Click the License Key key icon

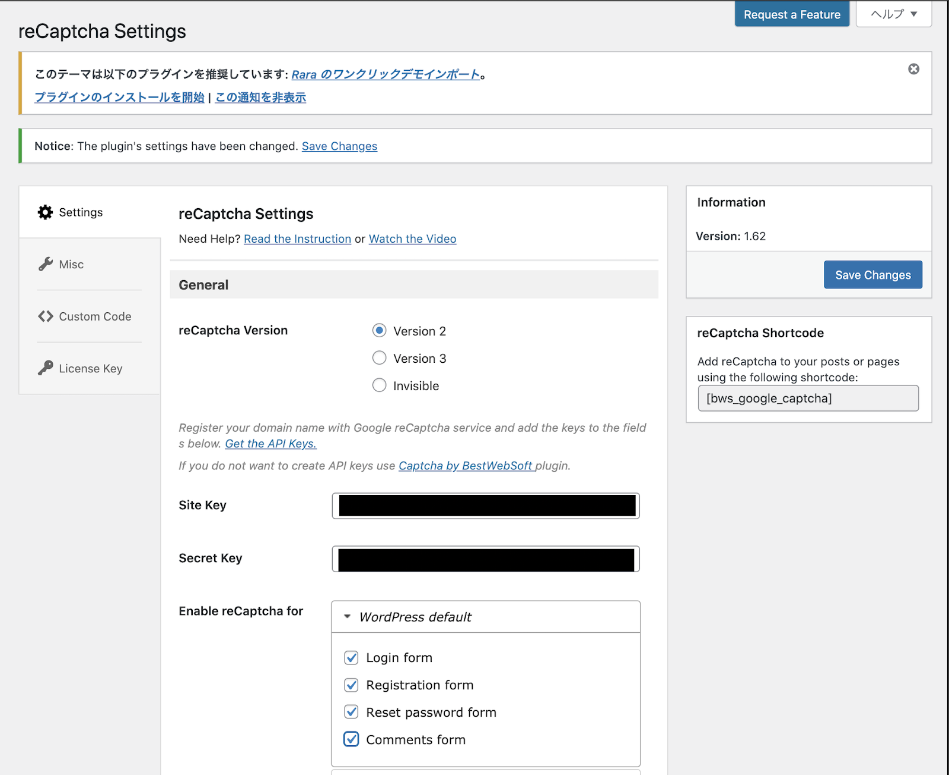[45, 368]
